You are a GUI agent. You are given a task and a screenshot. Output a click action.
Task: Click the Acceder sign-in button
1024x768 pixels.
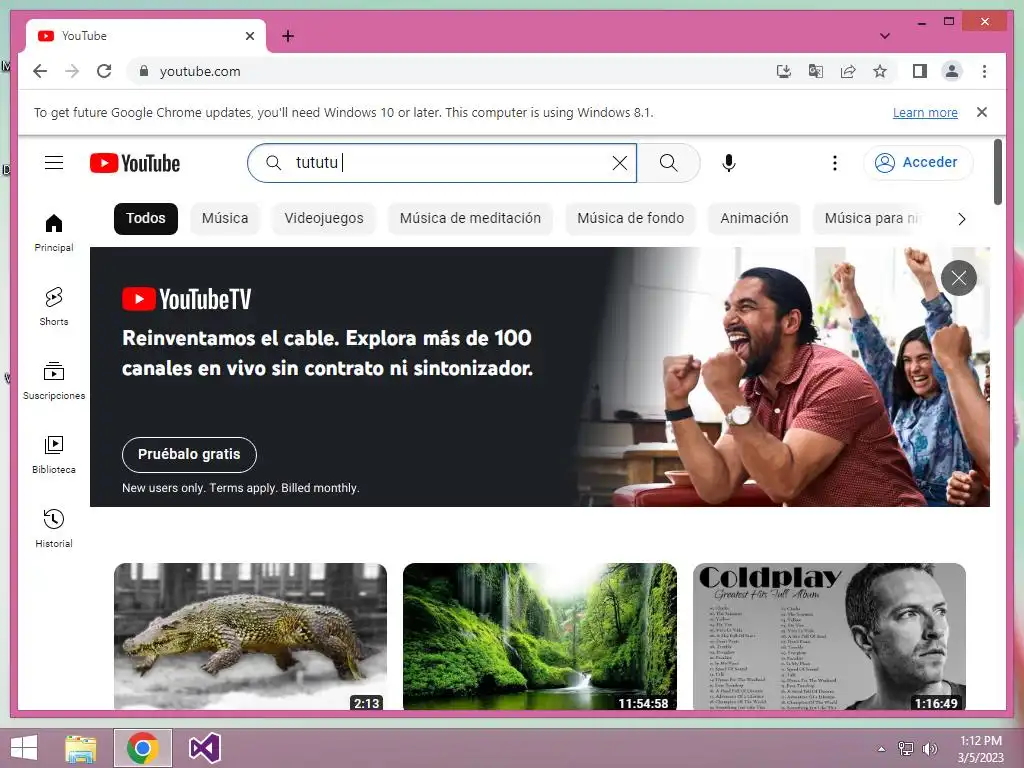point(918,163)
